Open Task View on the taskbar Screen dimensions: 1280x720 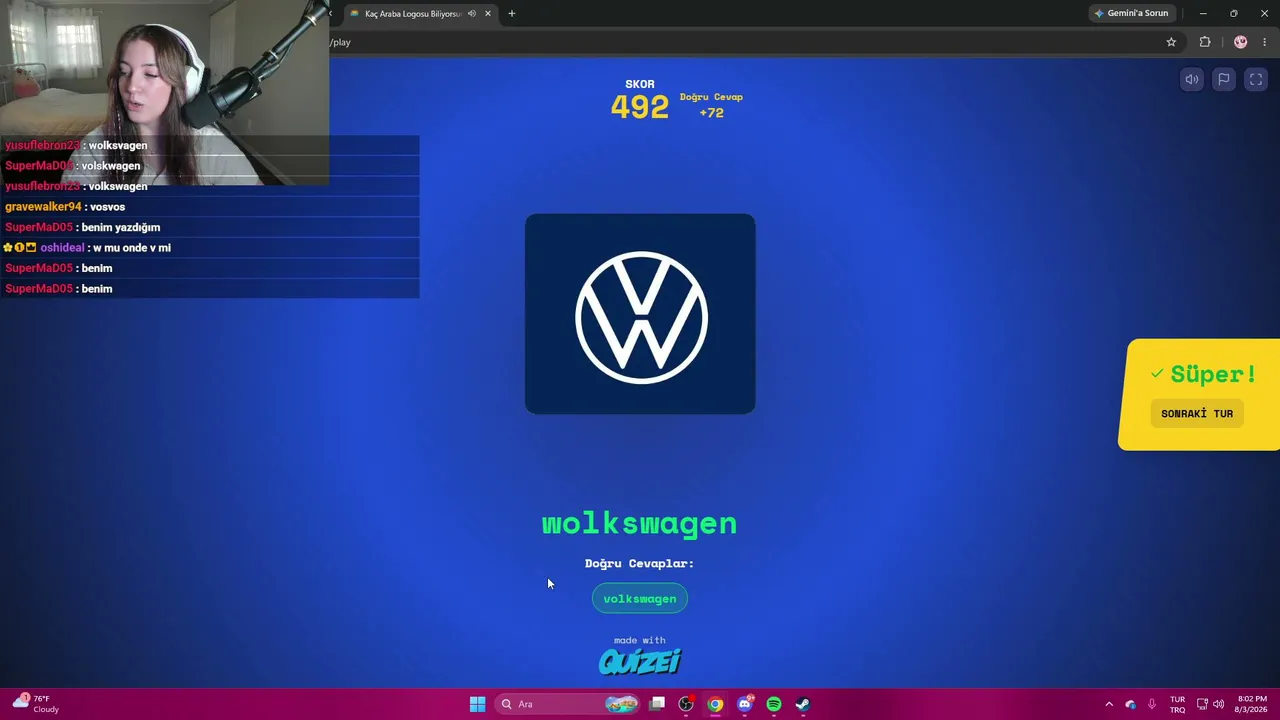[x=657, y=704]
